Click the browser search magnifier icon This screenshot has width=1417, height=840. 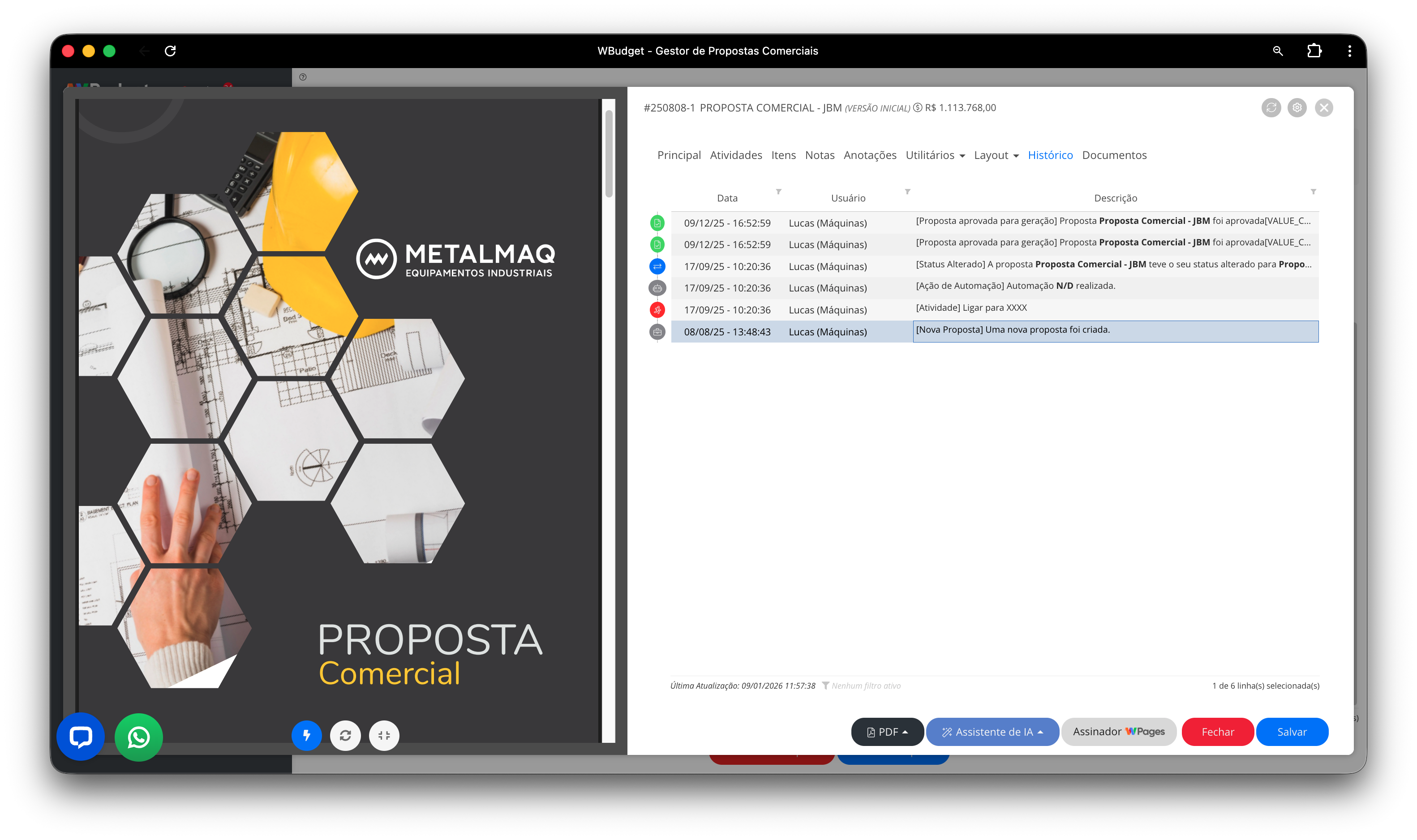click(x=1278, y=51)
